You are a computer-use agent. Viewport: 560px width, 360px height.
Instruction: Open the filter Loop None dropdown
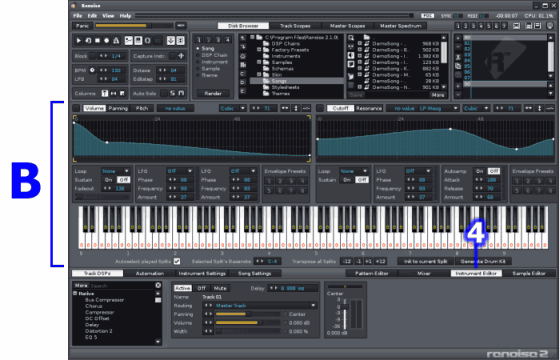pyautogui.click(x=354, y=171)
